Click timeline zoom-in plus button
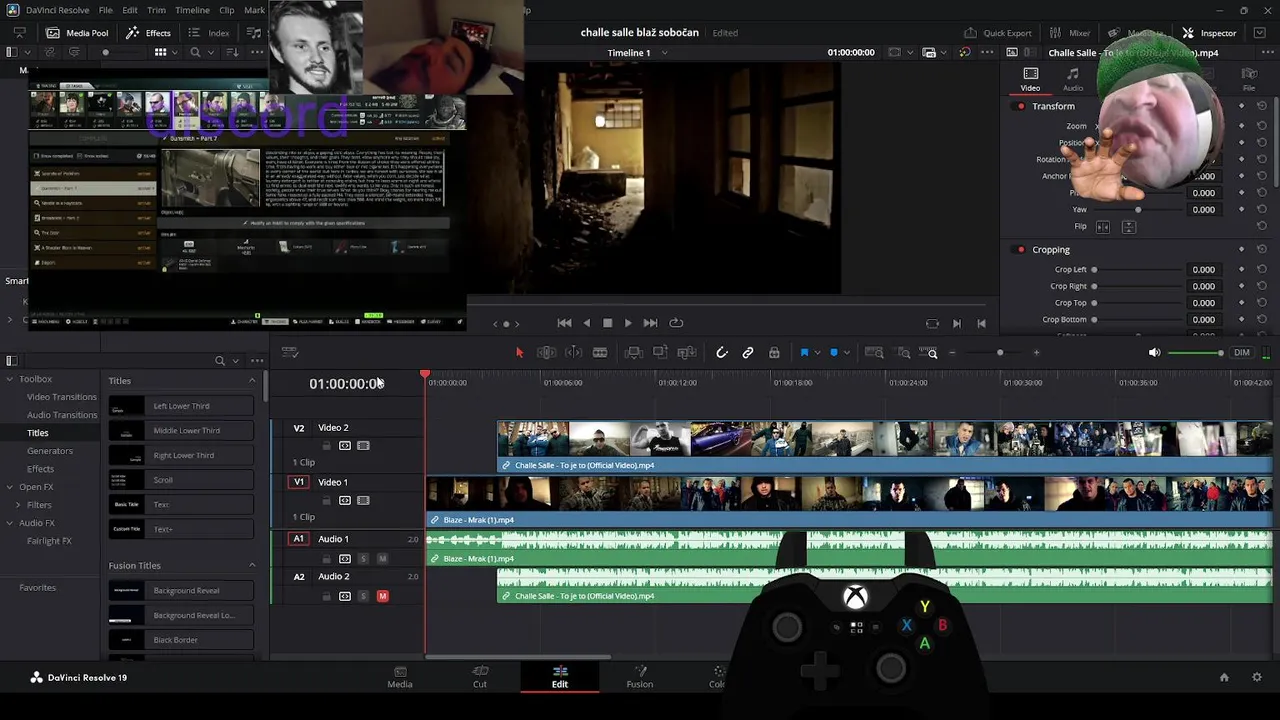 coord(1036,353)
